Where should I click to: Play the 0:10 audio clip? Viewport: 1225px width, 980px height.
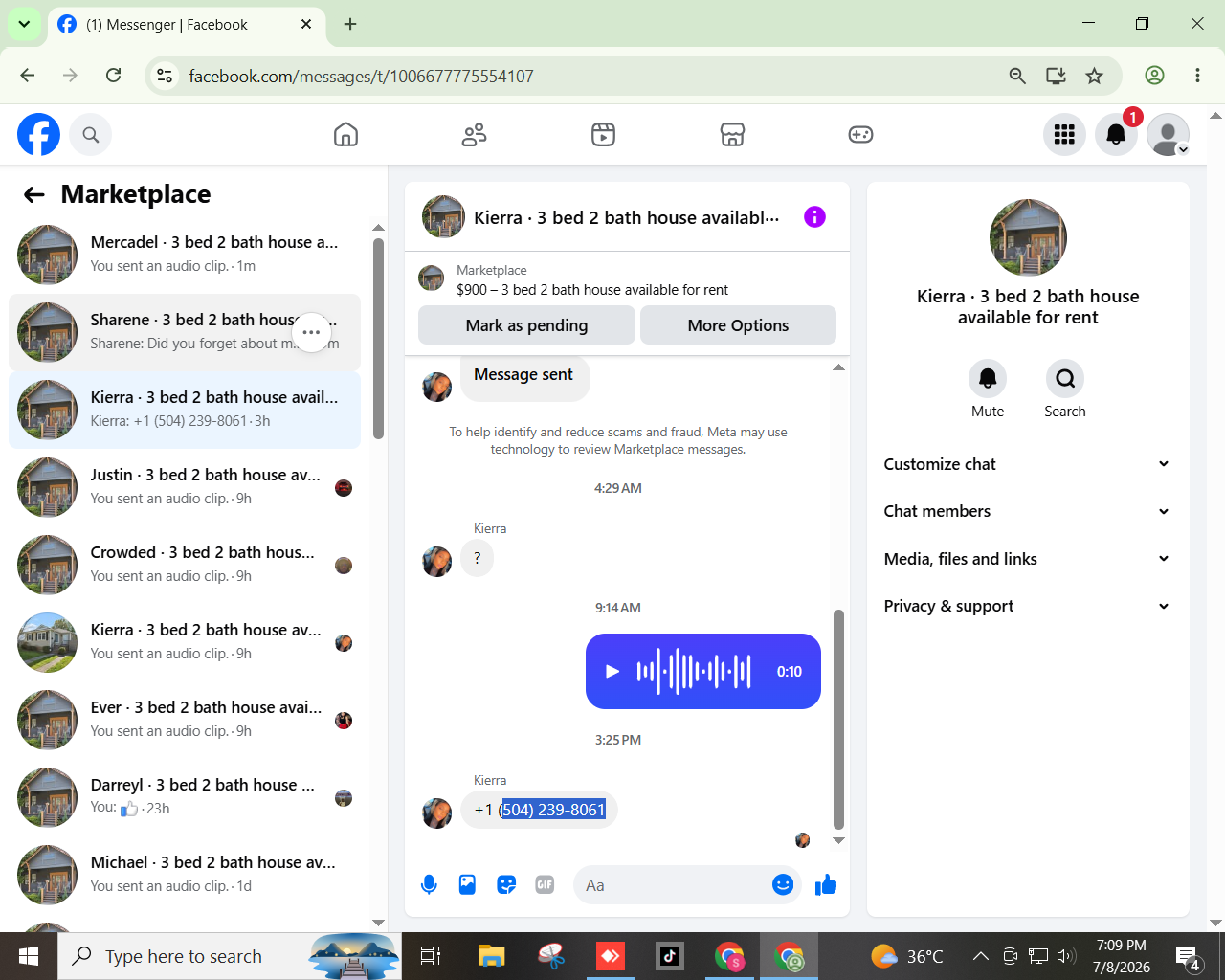pyautogui.click(x=612, y=672)
